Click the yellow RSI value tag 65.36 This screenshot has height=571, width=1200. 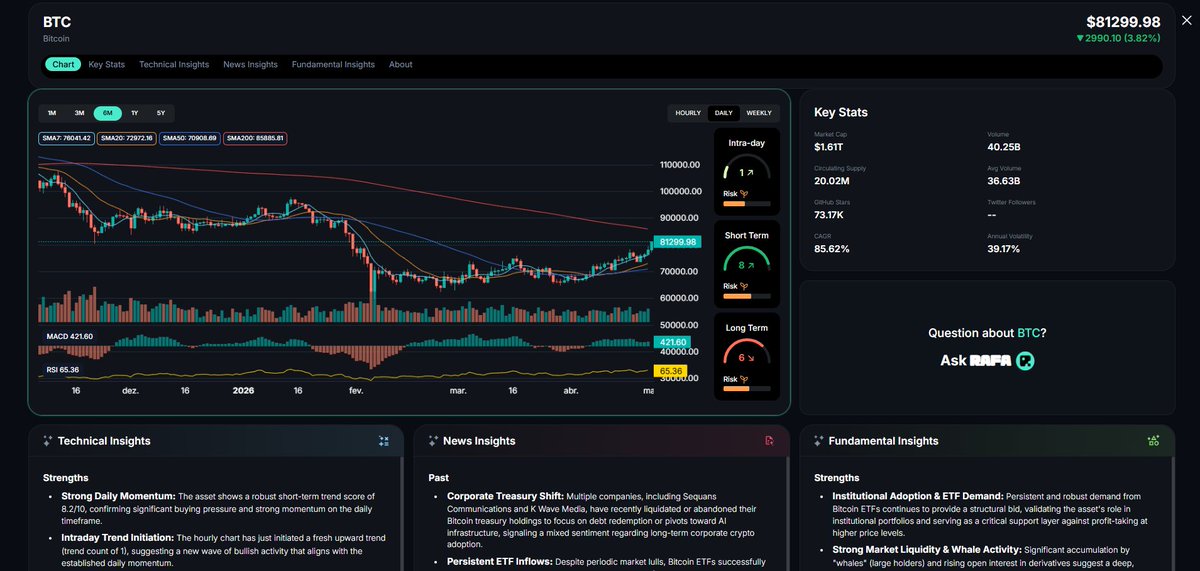pyautogui.click(x=670, y=371)
